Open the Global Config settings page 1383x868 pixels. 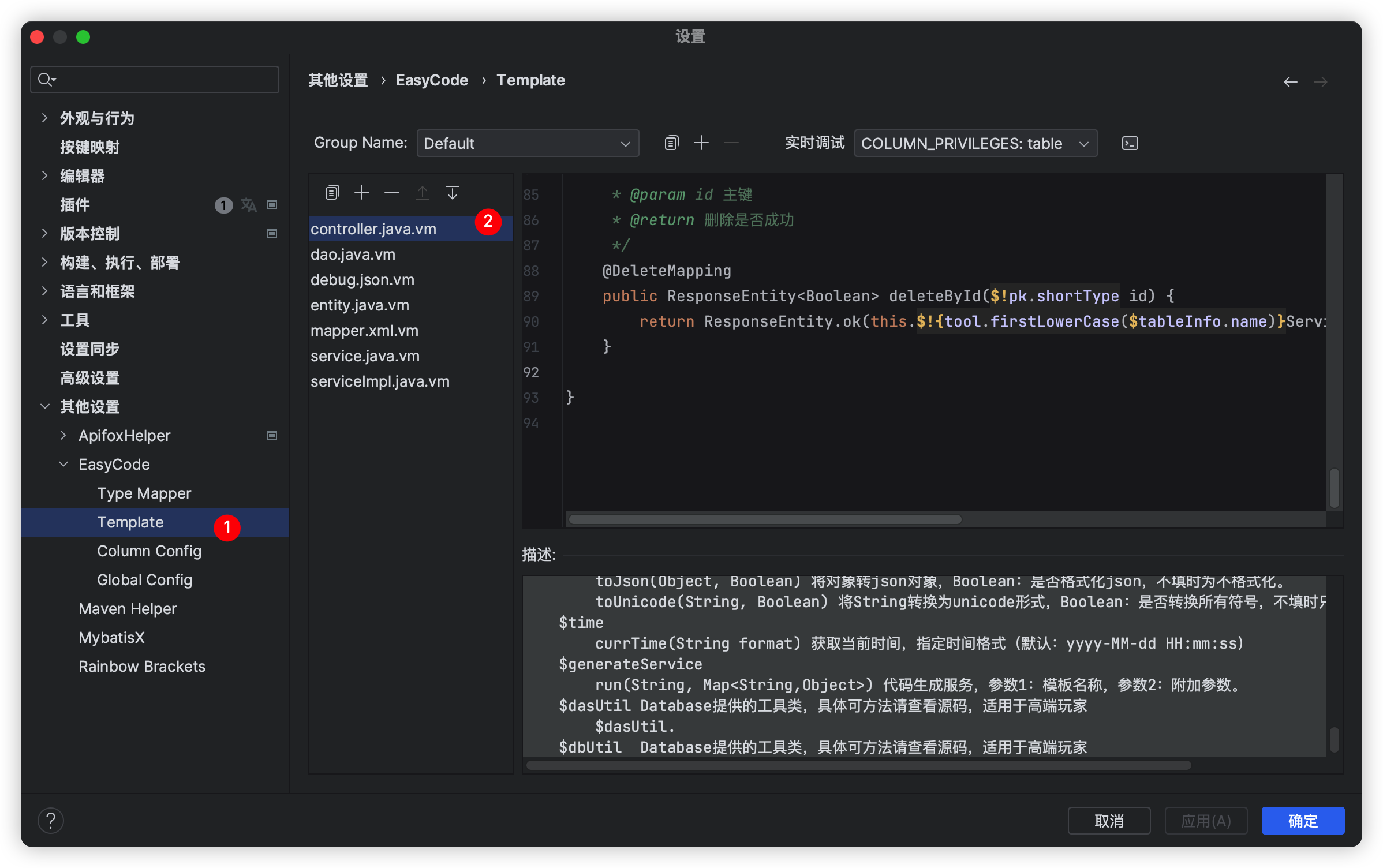144,579
